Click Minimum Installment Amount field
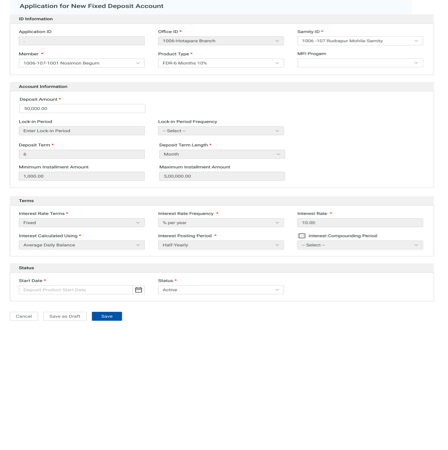The image size is (448, 450). pos(82,176)
